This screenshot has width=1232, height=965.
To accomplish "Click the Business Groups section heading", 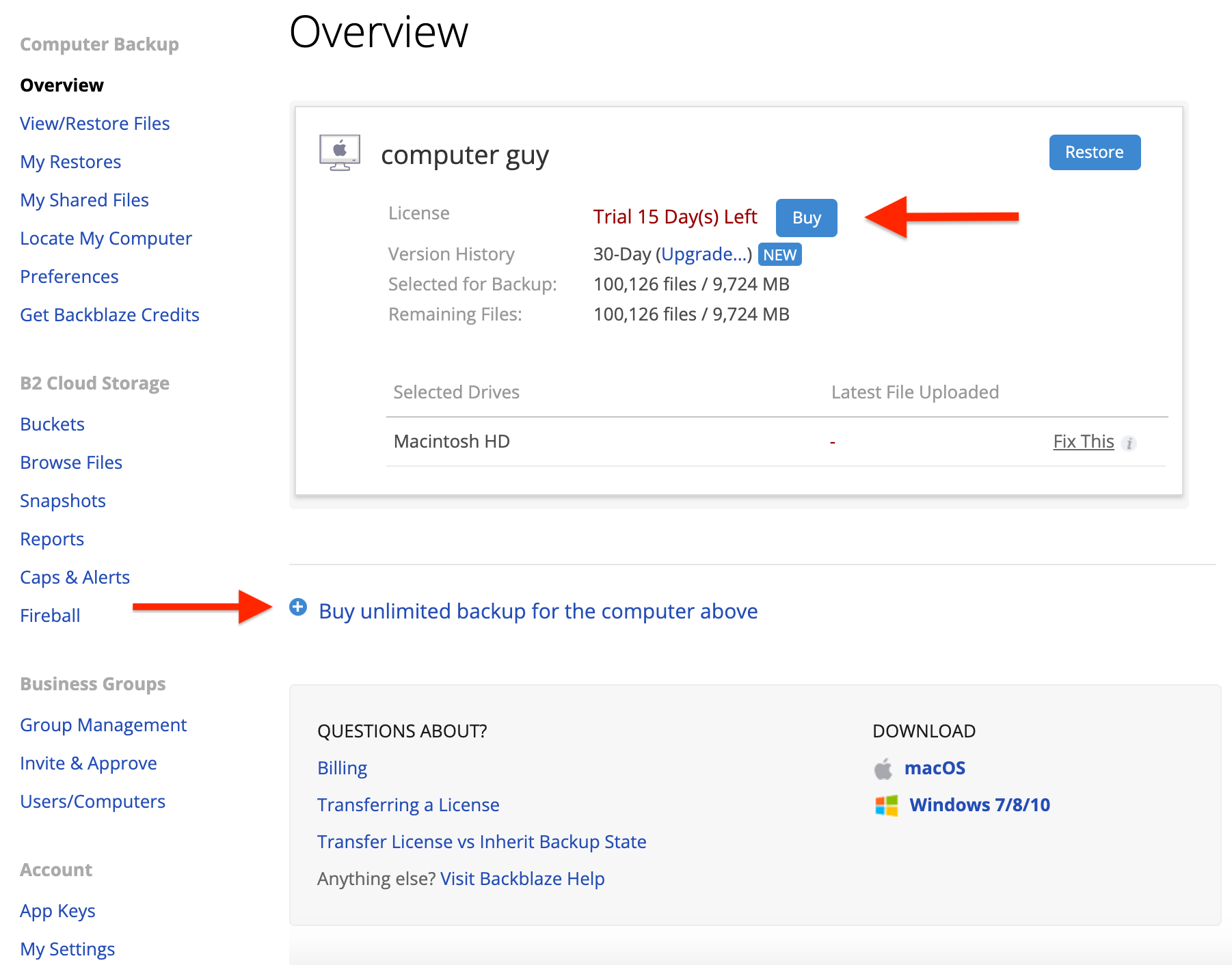I will click(x=93, y=684).
